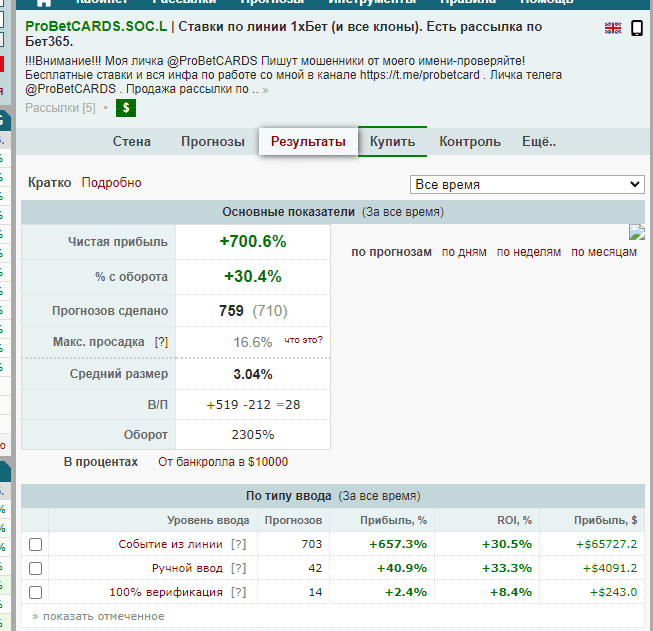This screenshot has width=653, height=631.
Task: Click the +700.6% net profit value
Action: tap(253, 242)
